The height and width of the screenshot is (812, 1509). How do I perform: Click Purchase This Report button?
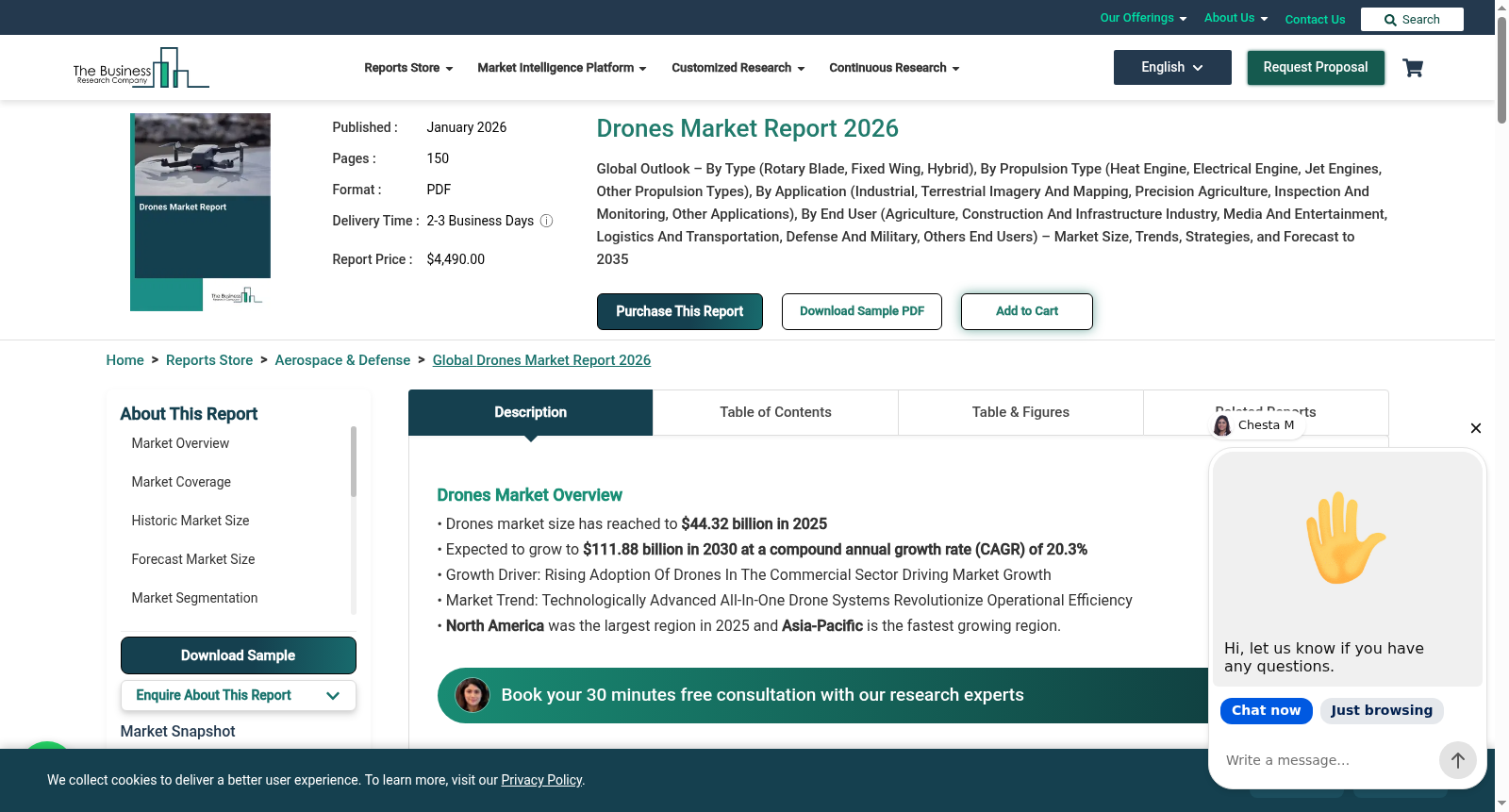point(680,312)
